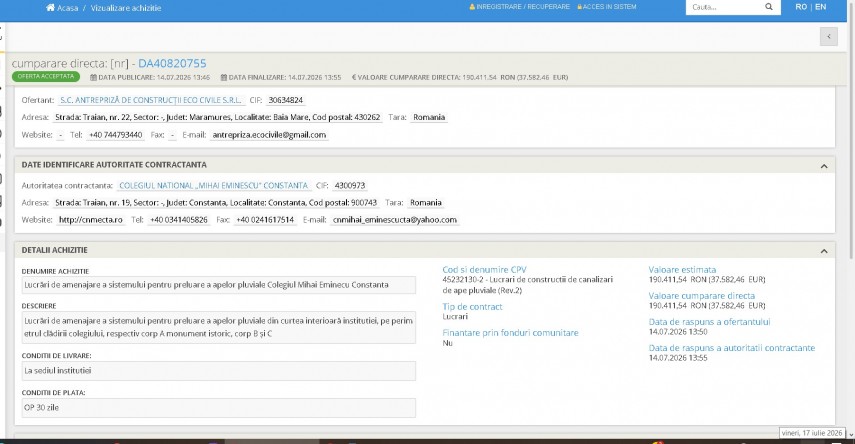The image size is (855, 444).
Task: Click website http://cnmecta.ro
Action: (91, 220)
